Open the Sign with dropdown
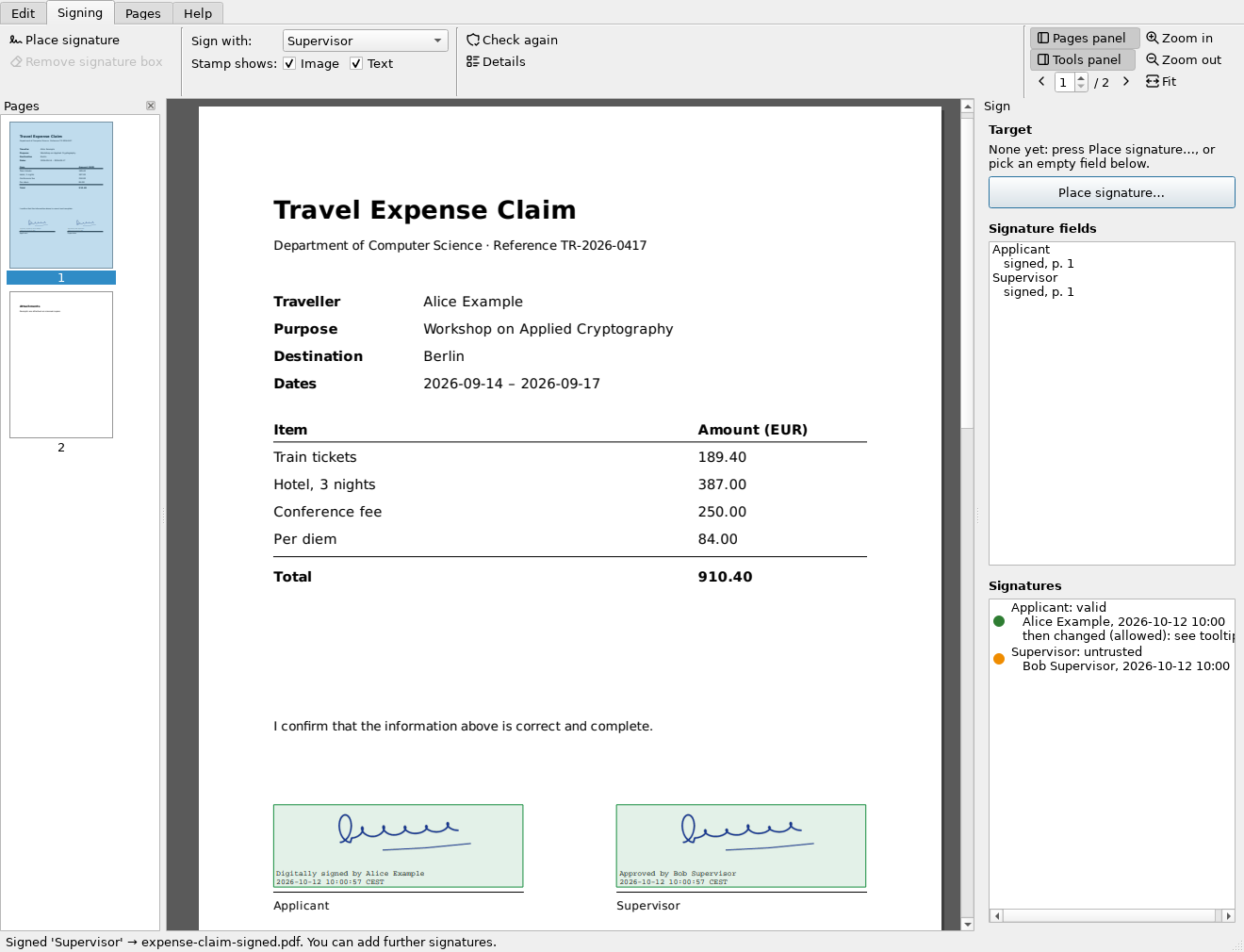Viewport: 1244px width, 952px height. click(366, 41)
